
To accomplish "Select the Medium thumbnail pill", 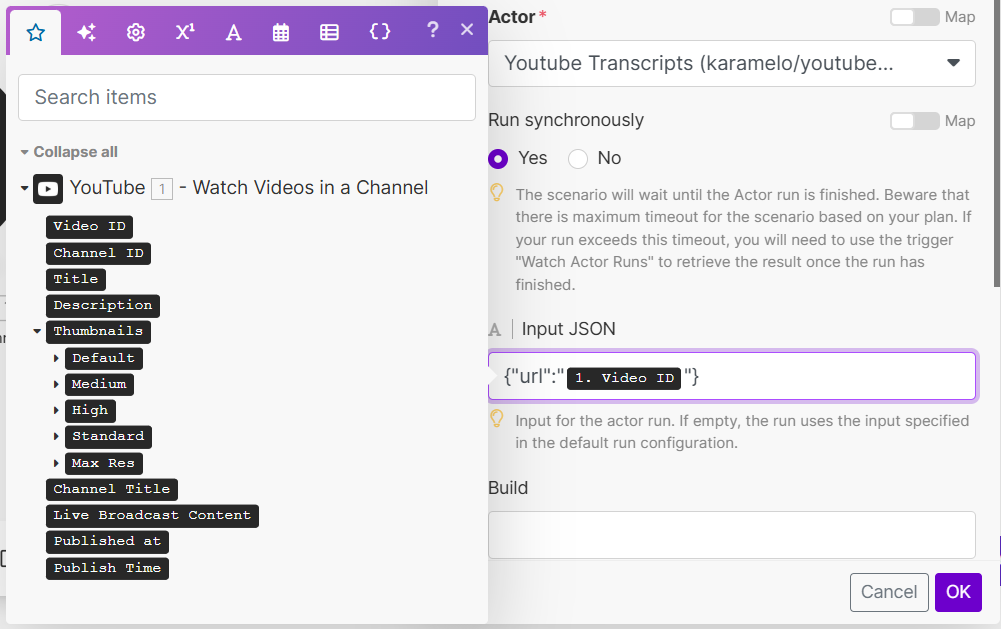I will 99,384.
